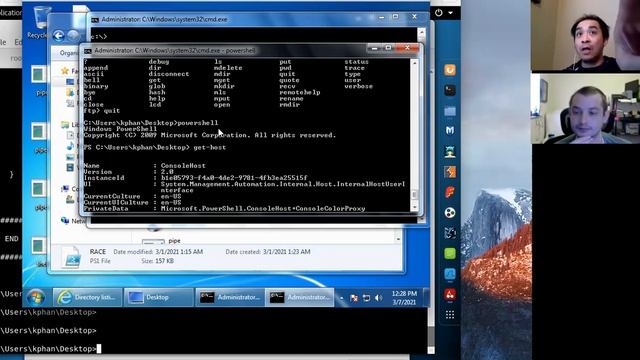This screenshot has width=640, height=360.
Task: Click the ConsoleHost name value
Action: (183, 166)
